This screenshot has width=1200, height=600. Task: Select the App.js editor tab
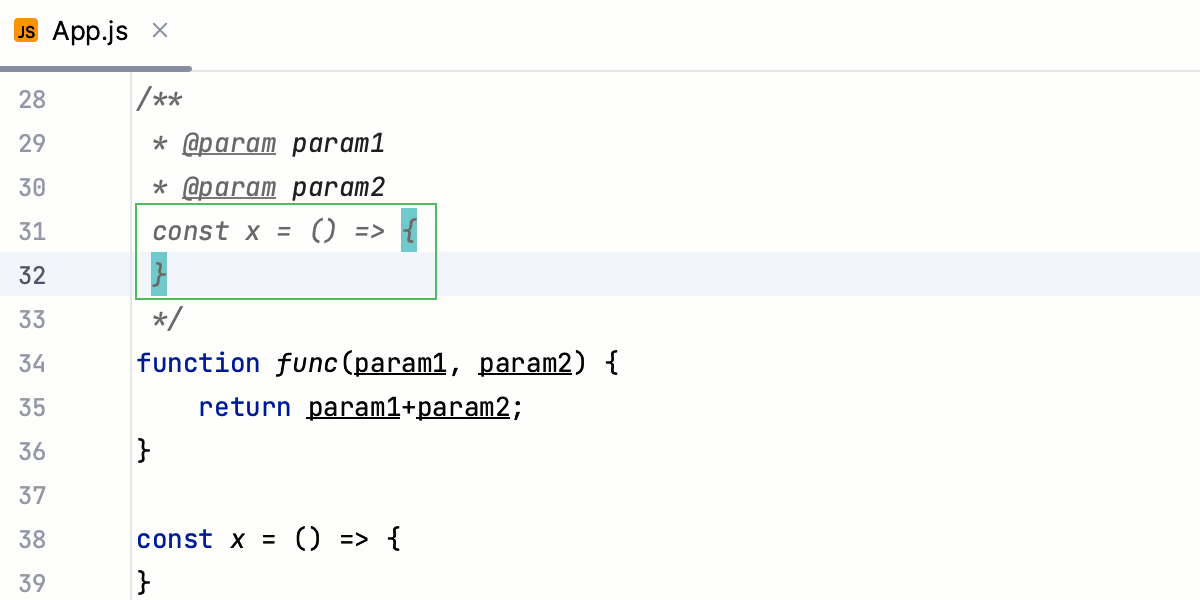pos(90,30)
